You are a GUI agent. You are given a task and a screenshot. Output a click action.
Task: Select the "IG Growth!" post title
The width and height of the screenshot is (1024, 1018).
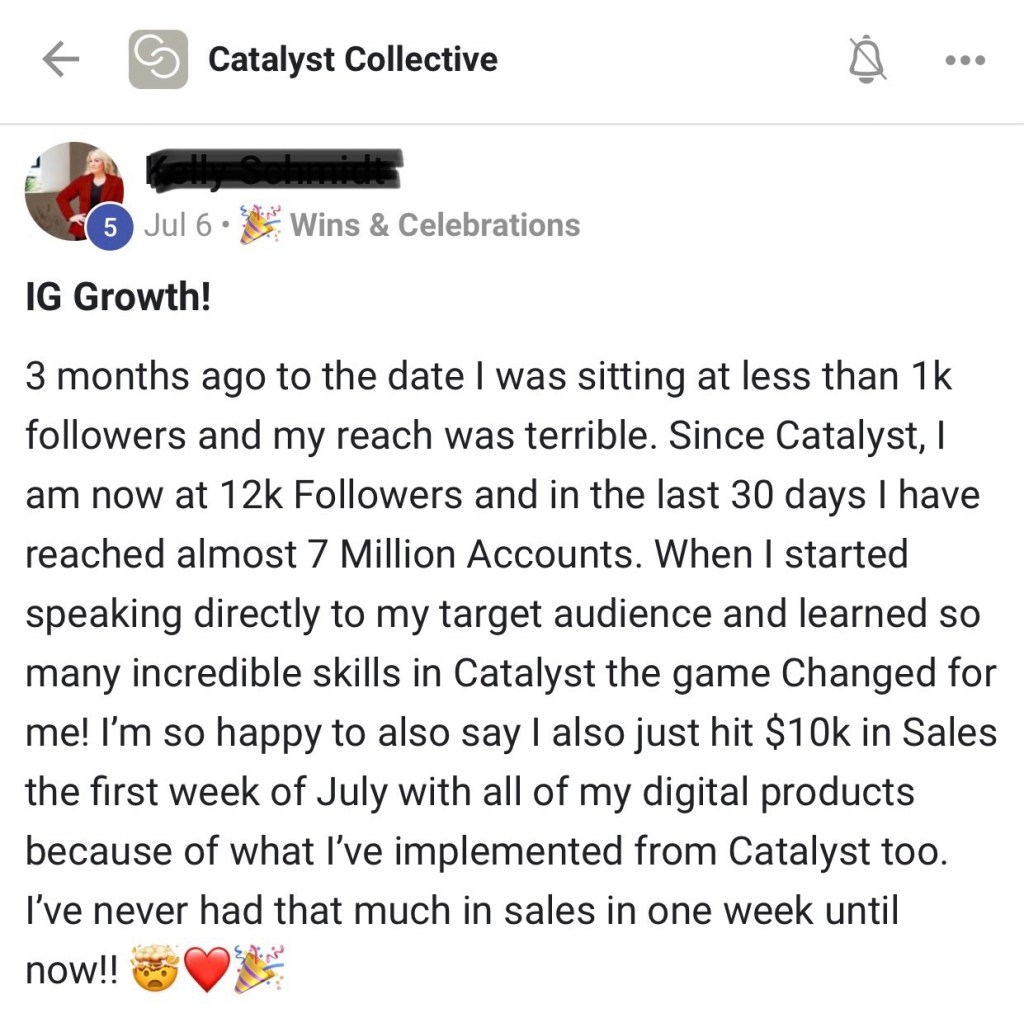coord(118,299)
